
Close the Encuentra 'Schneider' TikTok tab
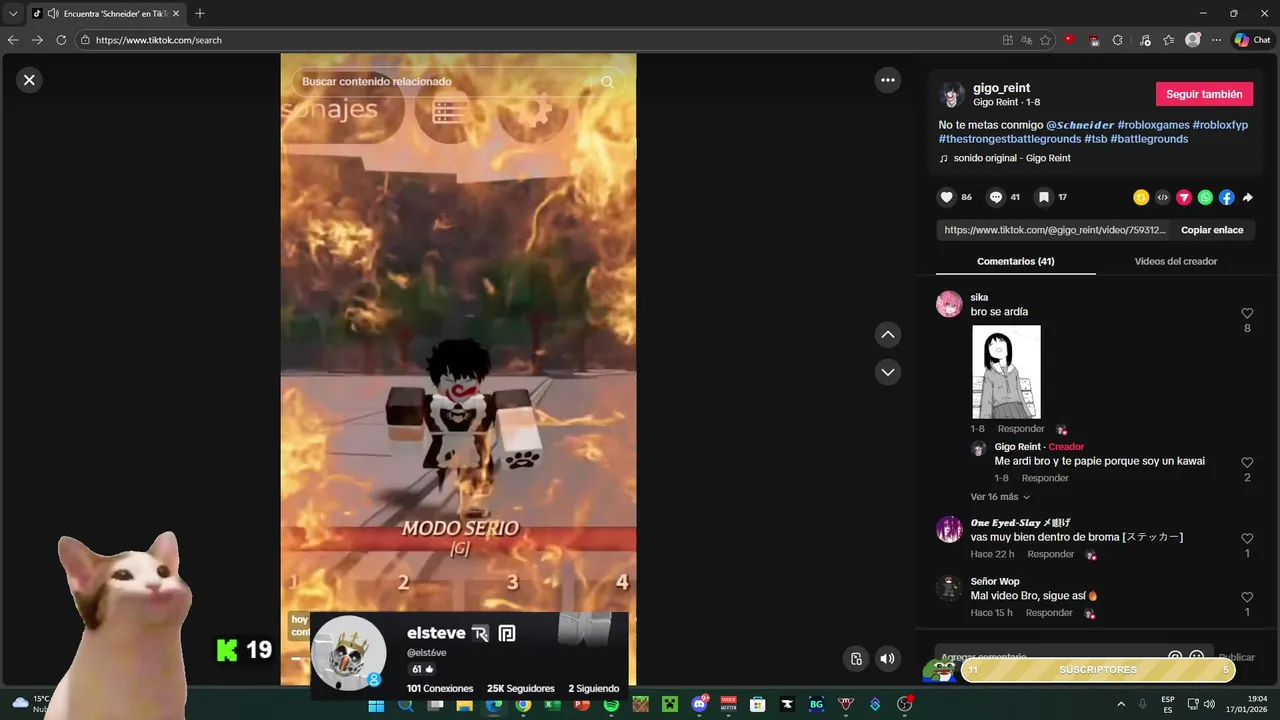pyautogui.click(x=176, y=14)
